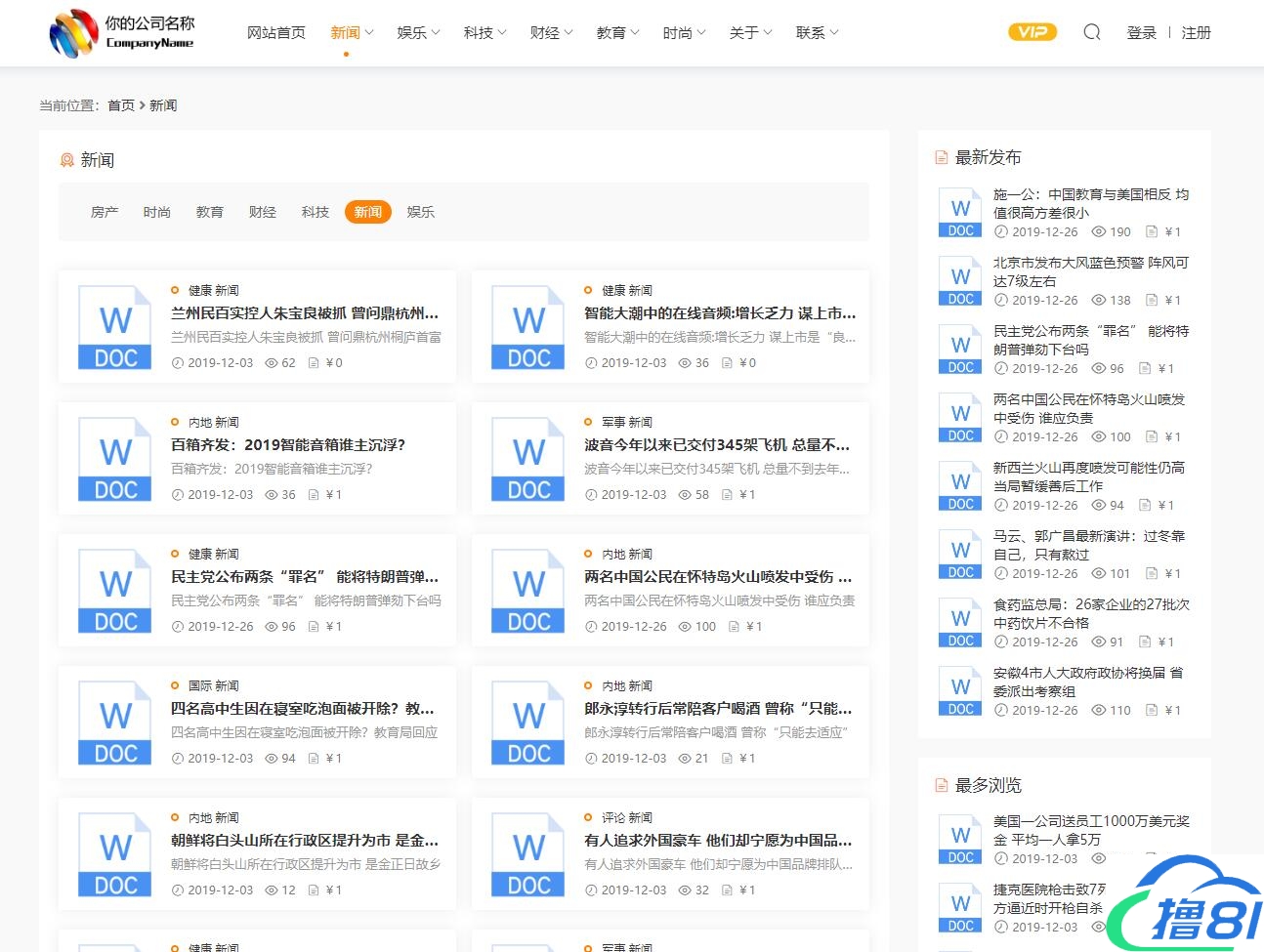Screen dimensions: 1264x952
Task: Expand the 联系 menu in top navigation
Action: pos(817,33)
